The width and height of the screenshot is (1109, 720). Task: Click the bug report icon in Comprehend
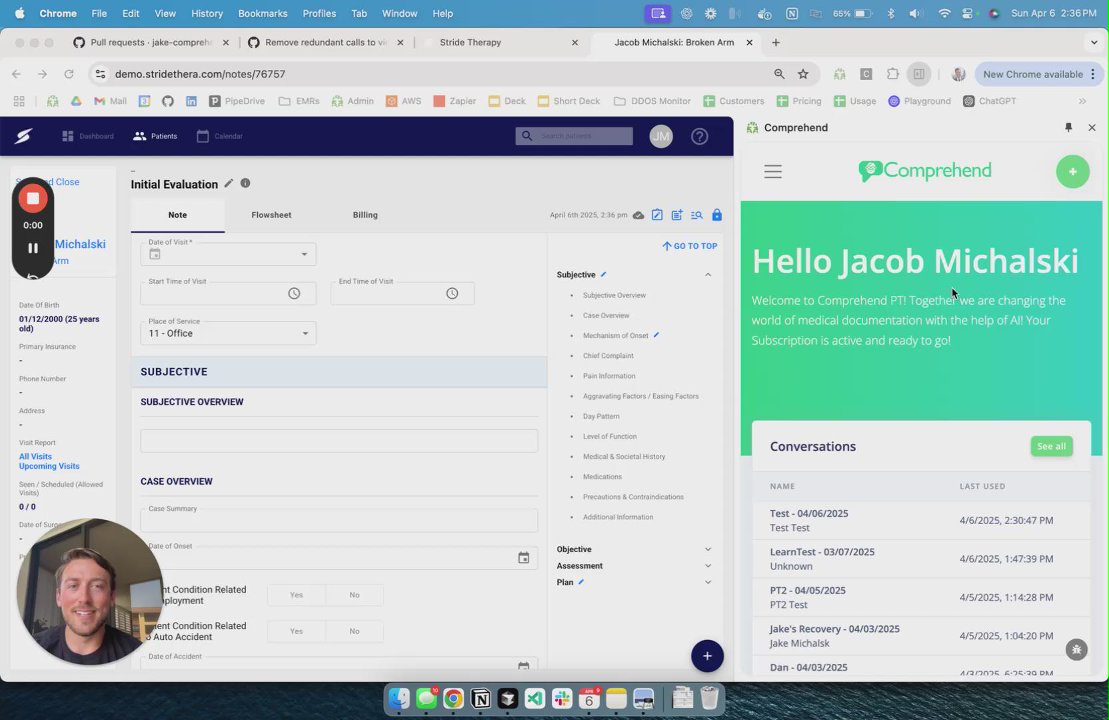(x=1076, y=649)
